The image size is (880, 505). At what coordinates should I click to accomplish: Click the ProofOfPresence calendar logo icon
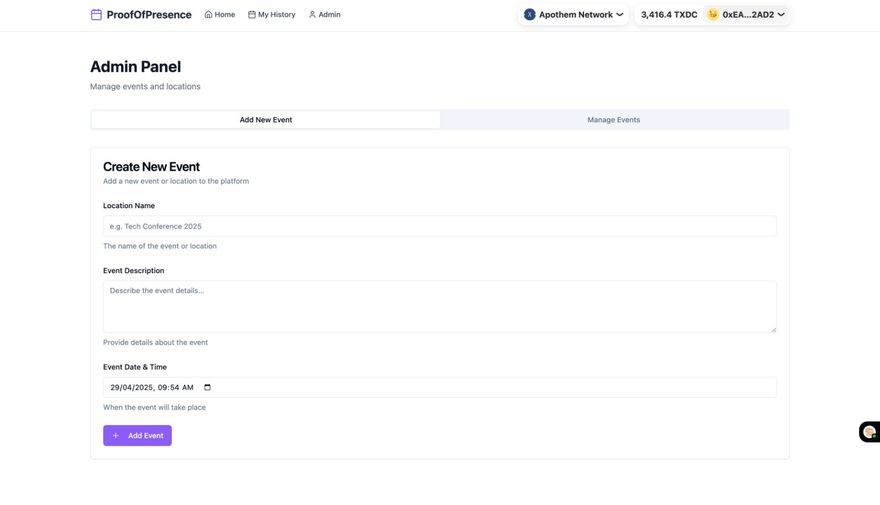[x=96, y=15]
